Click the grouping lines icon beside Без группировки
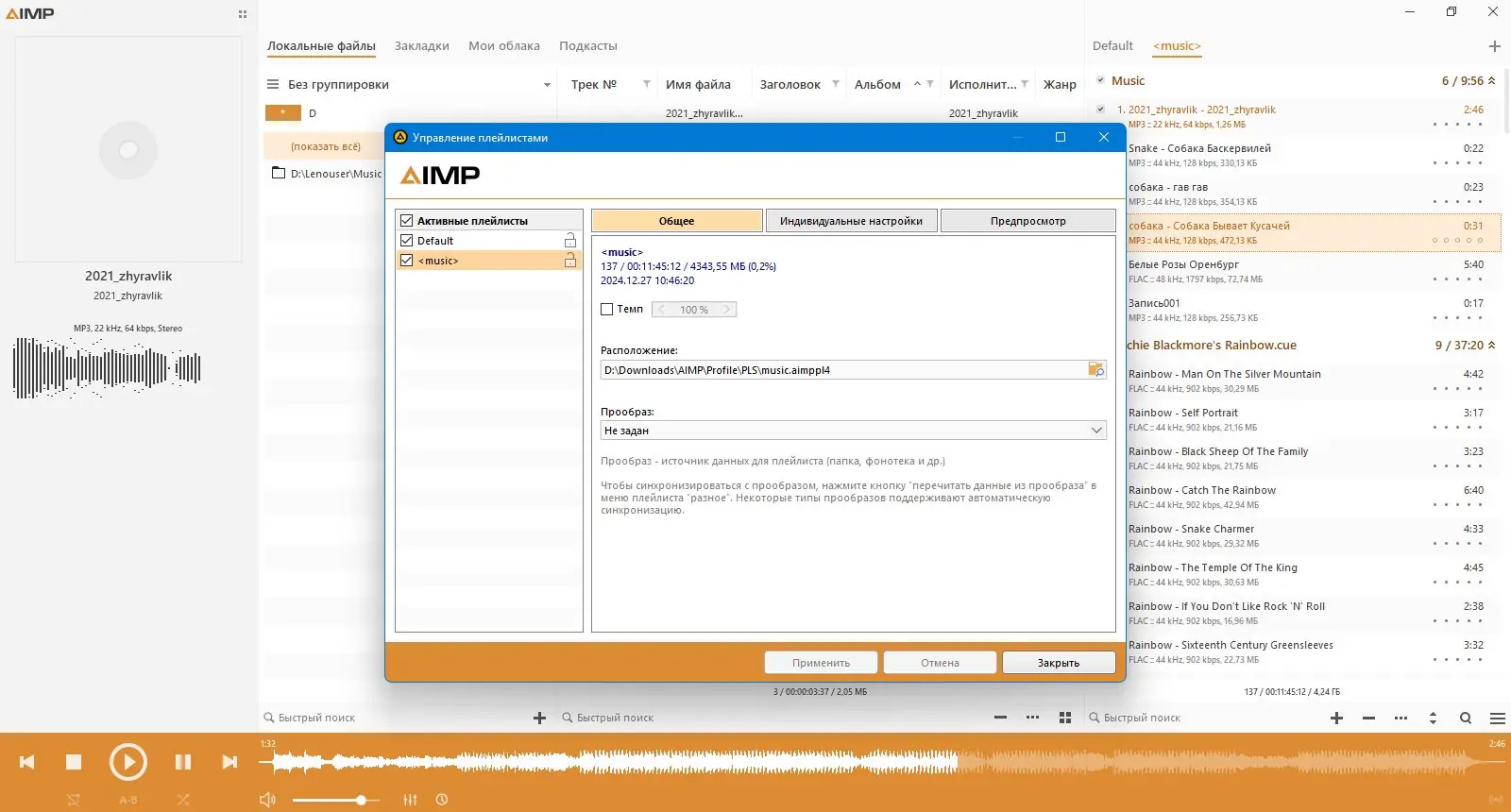1511x812 pixels. (x=273, y=84)
